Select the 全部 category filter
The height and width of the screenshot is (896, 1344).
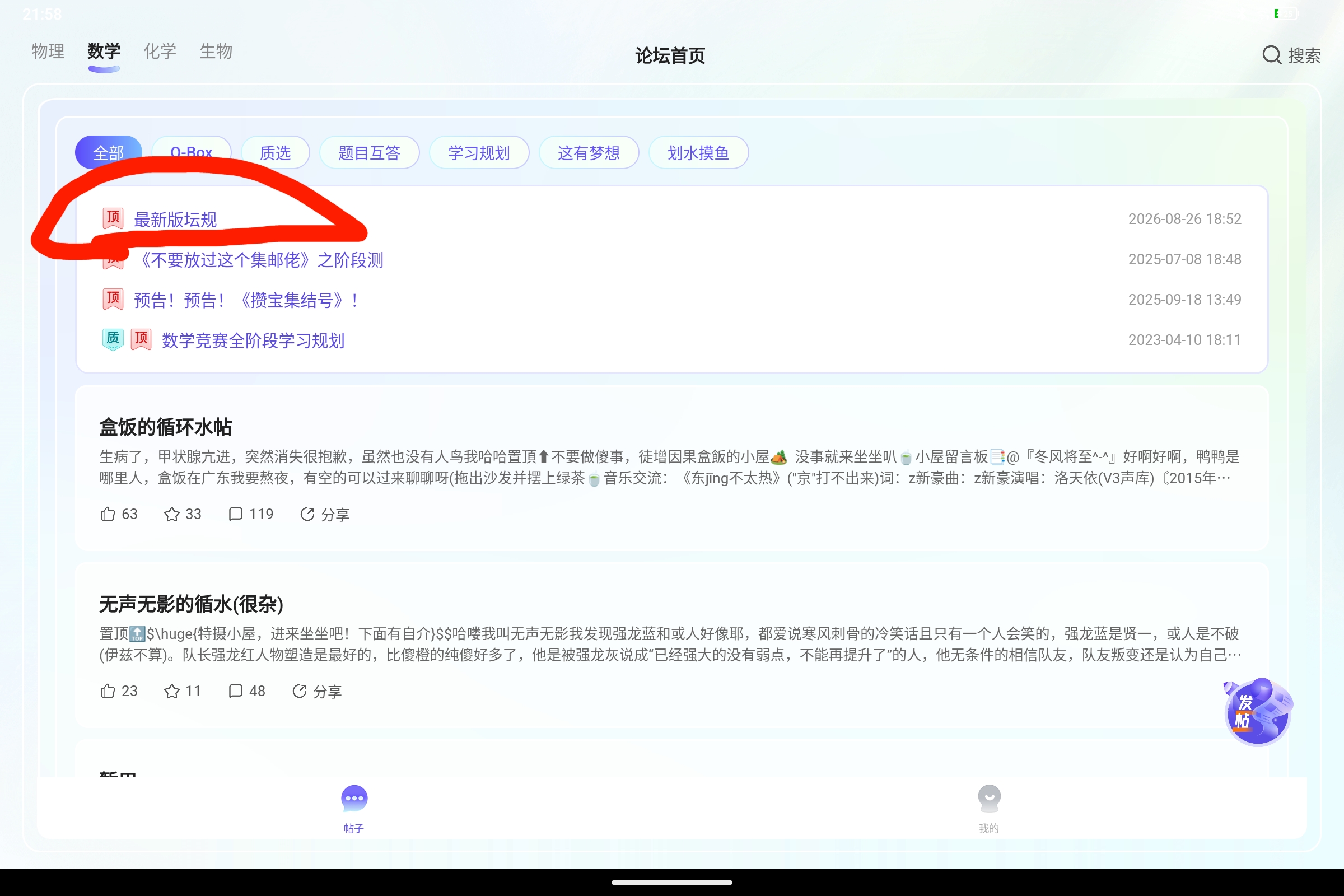[x=109, y=152]
